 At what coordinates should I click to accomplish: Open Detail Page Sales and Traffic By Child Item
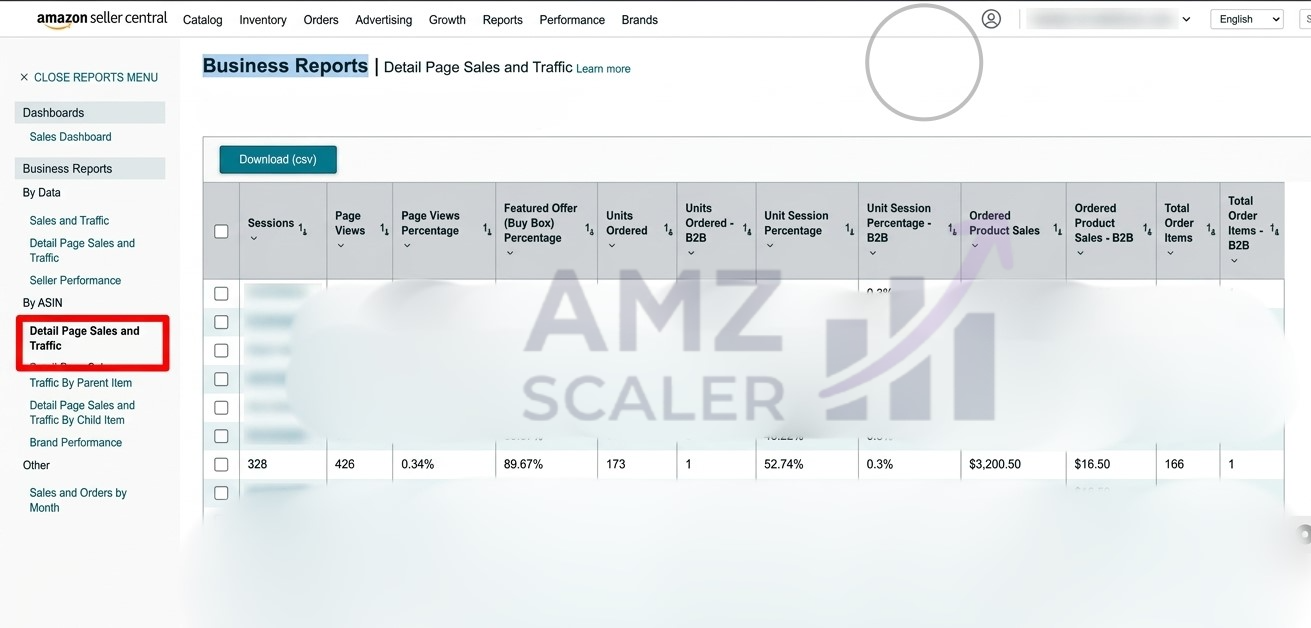(x=82, y=413)
